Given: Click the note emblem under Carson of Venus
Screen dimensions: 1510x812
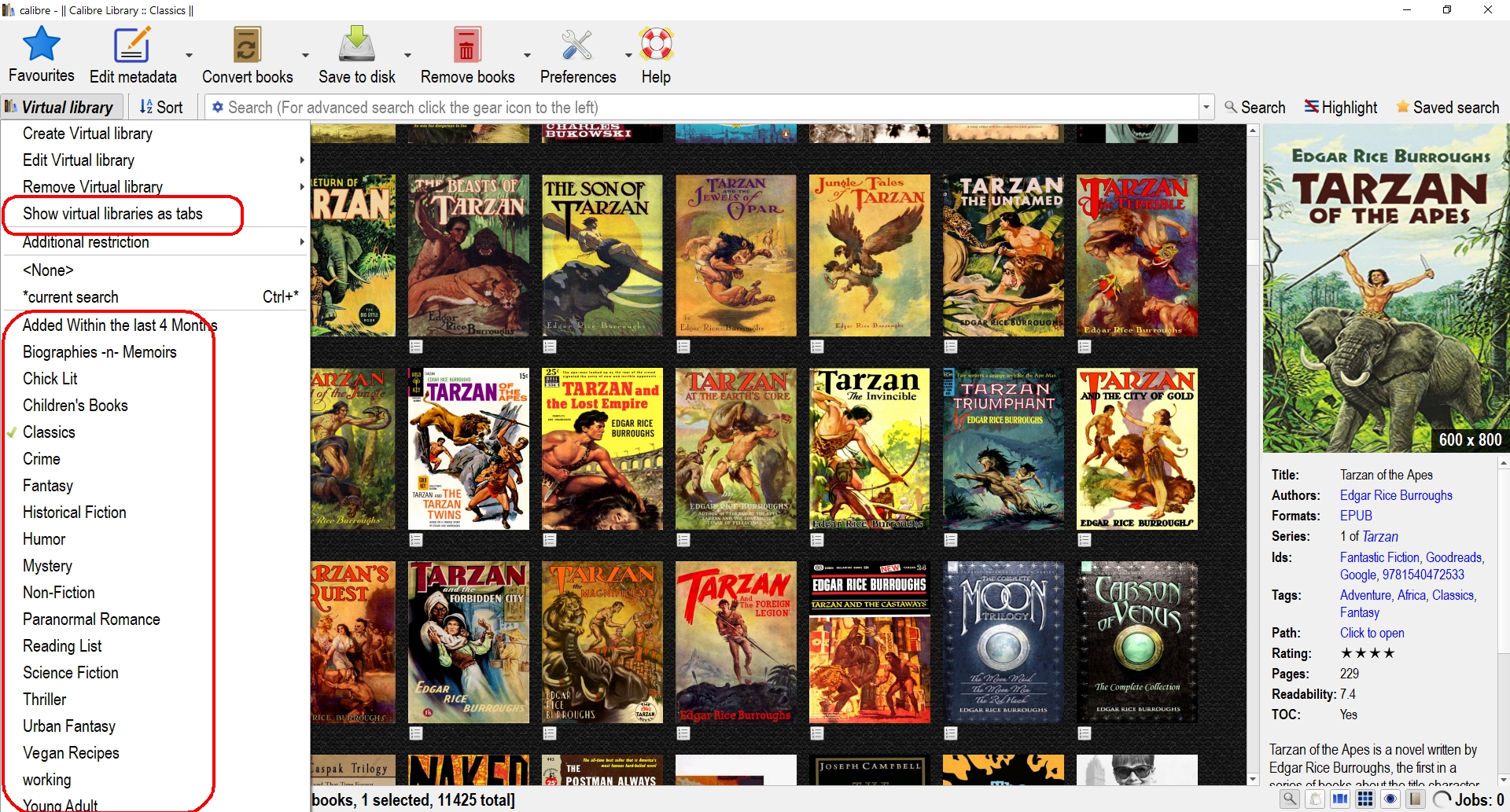Looking at the screenshot, I should [1085, 733].
